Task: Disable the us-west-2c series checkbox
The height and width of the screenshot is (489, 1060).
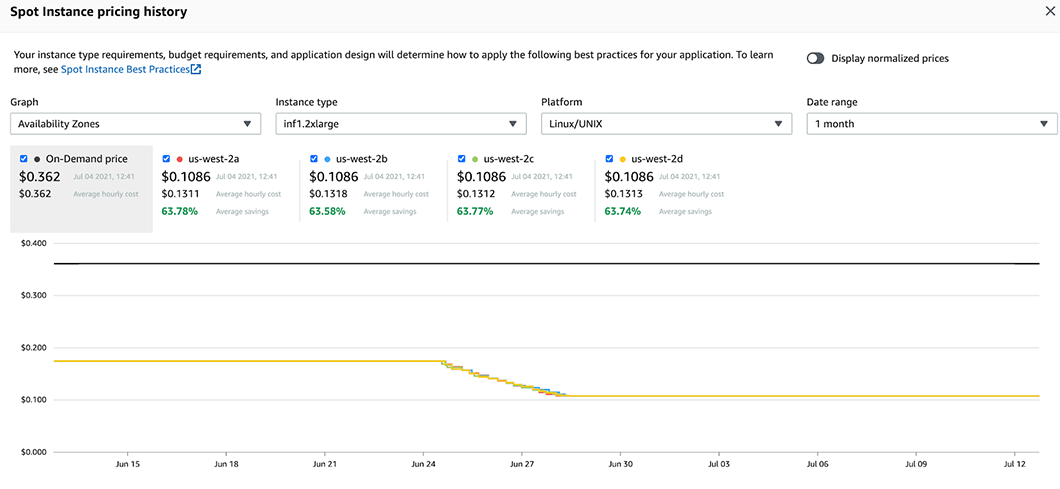Action: 461,159
